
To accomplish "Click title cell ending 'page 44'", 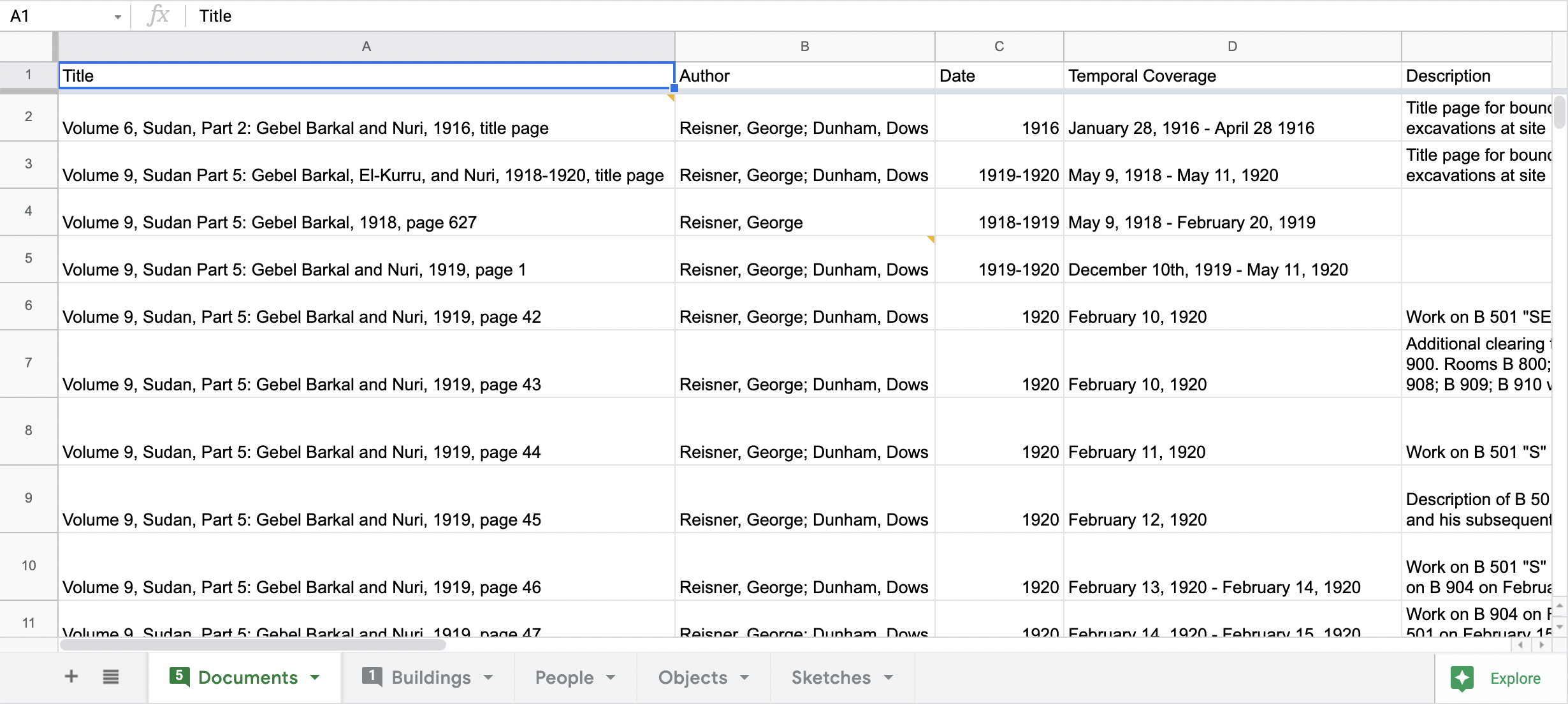I will pyautogui.click(x=367, y=431).
